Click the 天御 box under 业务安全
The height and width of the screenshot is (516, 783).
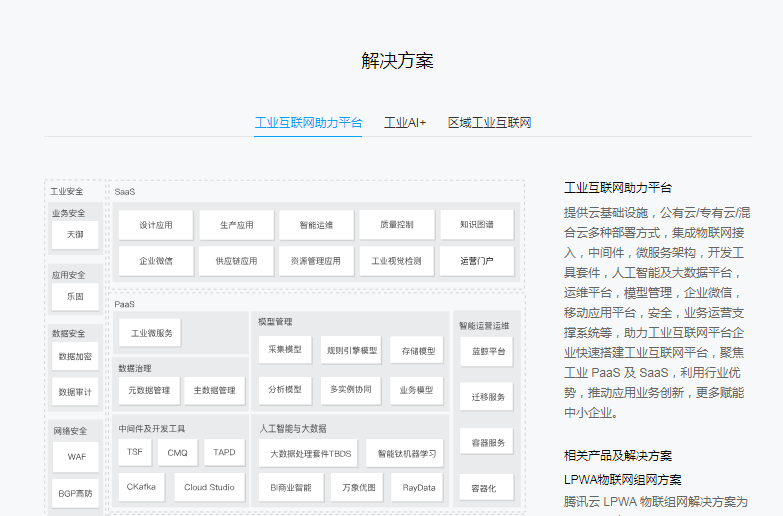click(x=75, y=234)
